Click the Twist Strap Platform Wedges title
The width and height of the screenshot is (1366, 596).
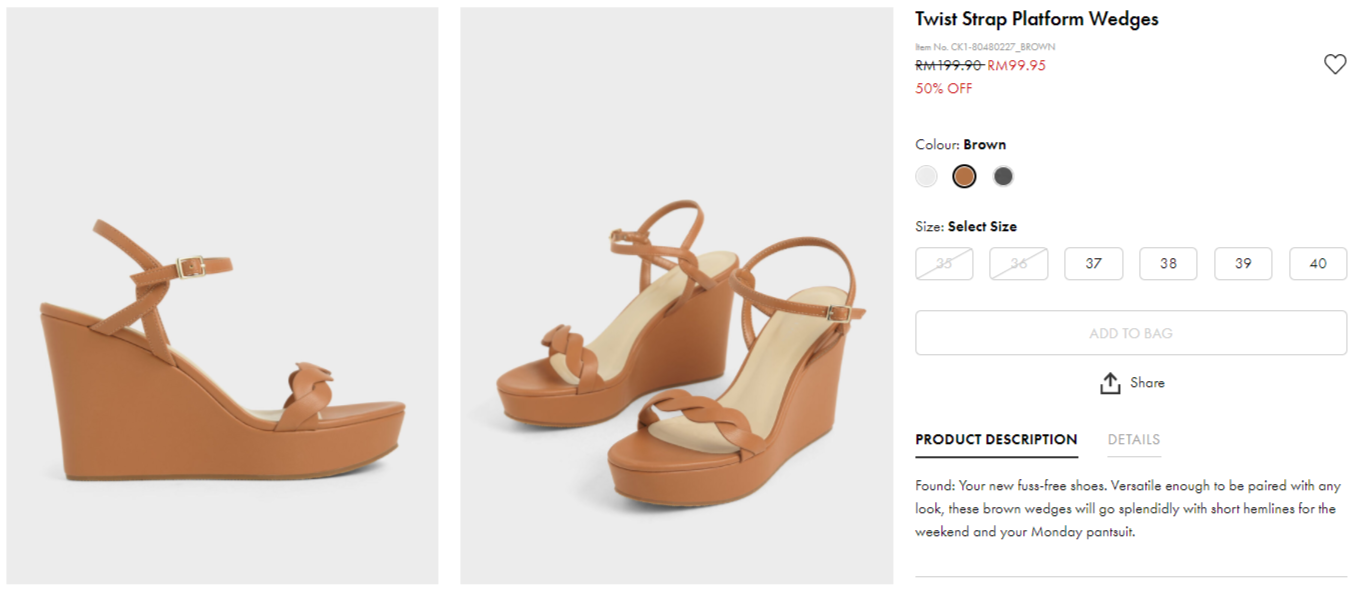pyautogui.click(x=1036, y=19)
